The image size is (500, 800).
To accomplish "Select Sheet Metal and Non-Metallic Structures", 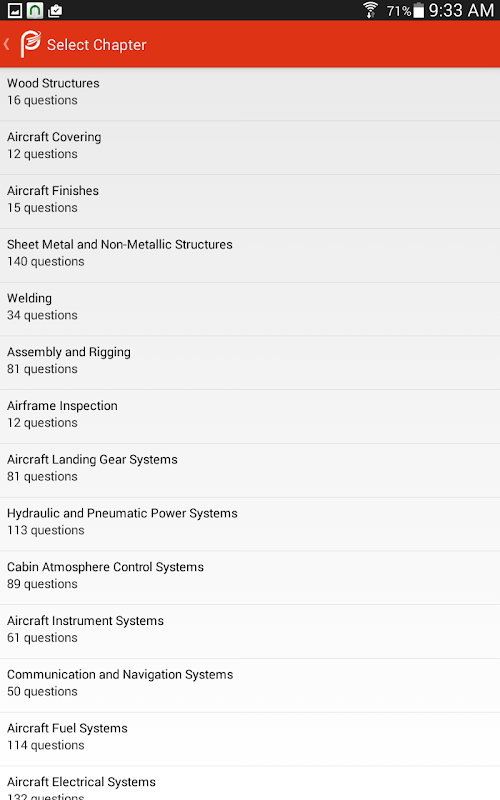I will tap(250, 256).
